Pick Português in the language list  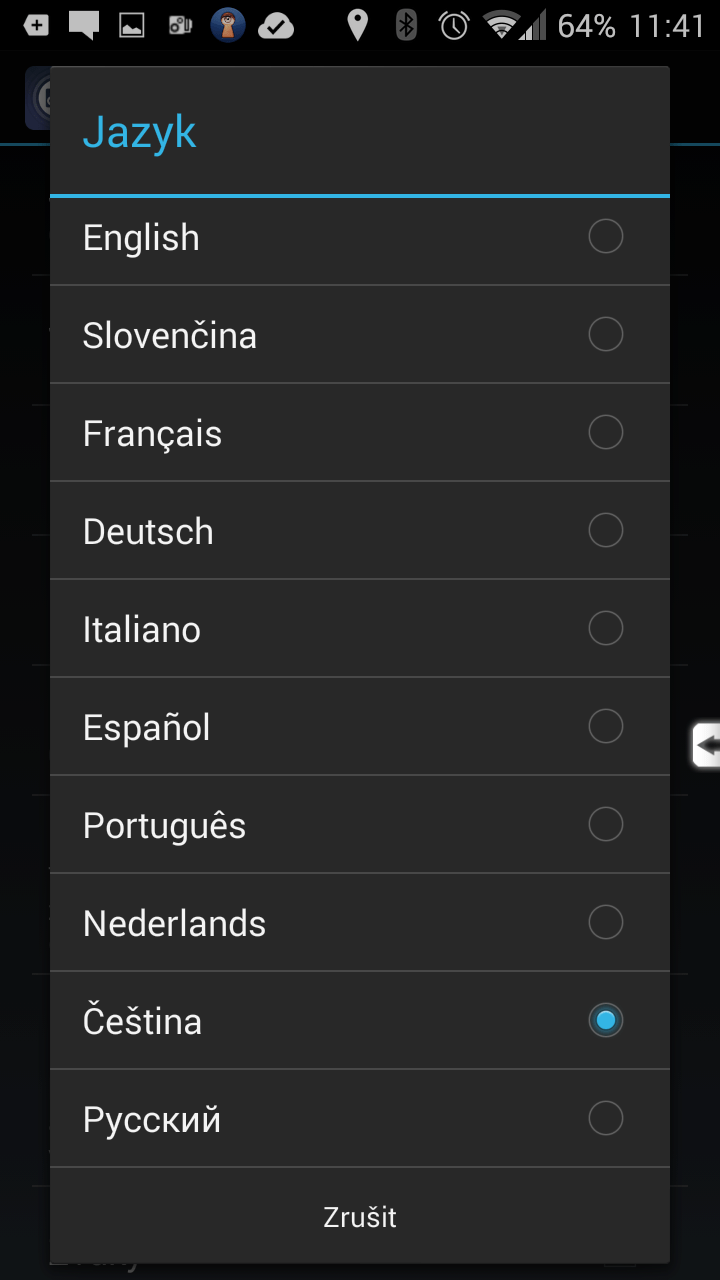click(165, 825)
